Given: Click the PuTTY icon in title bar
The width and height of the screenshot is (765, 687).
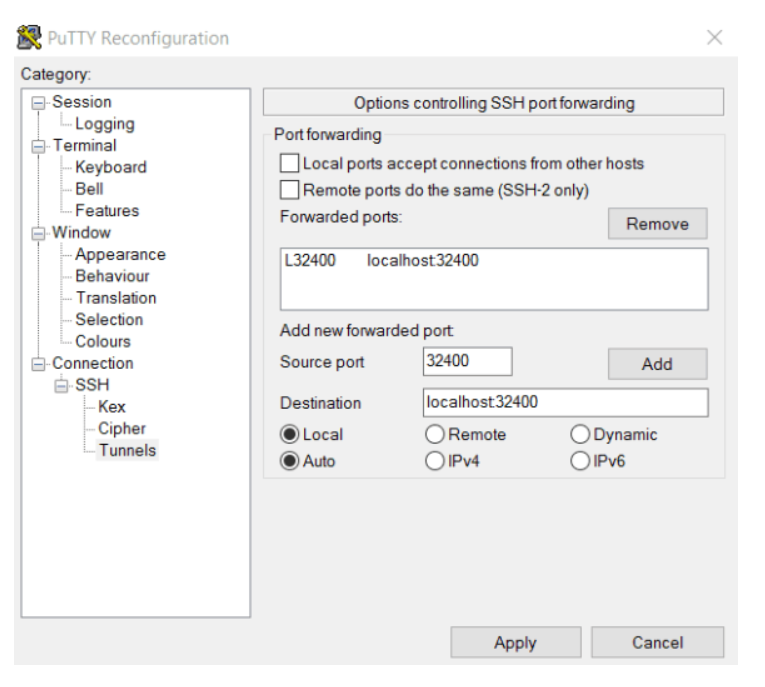Looking at the screenshot, I should (29, 37).
